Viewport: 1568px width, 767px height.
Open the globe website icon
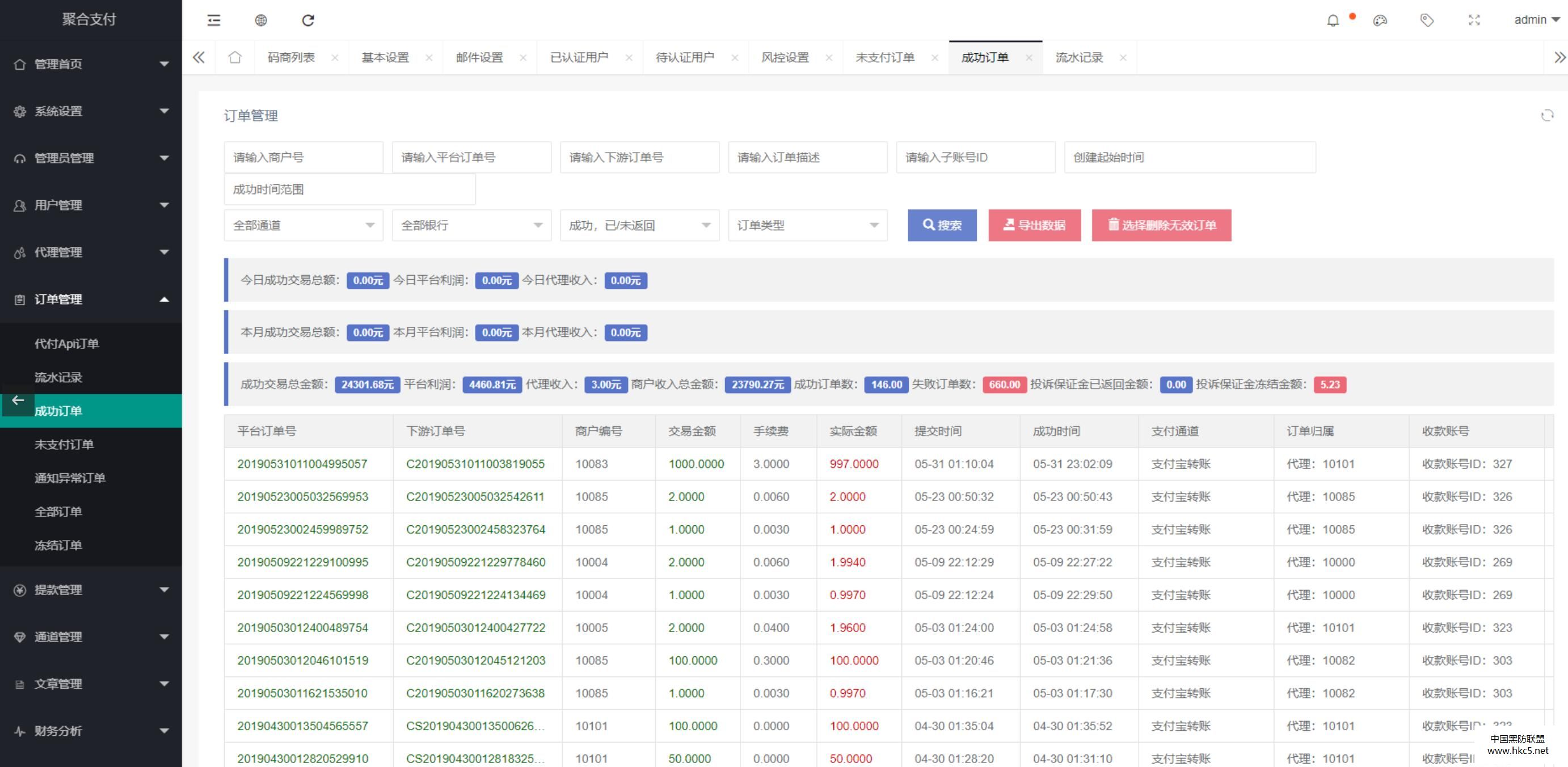[261, 20]
